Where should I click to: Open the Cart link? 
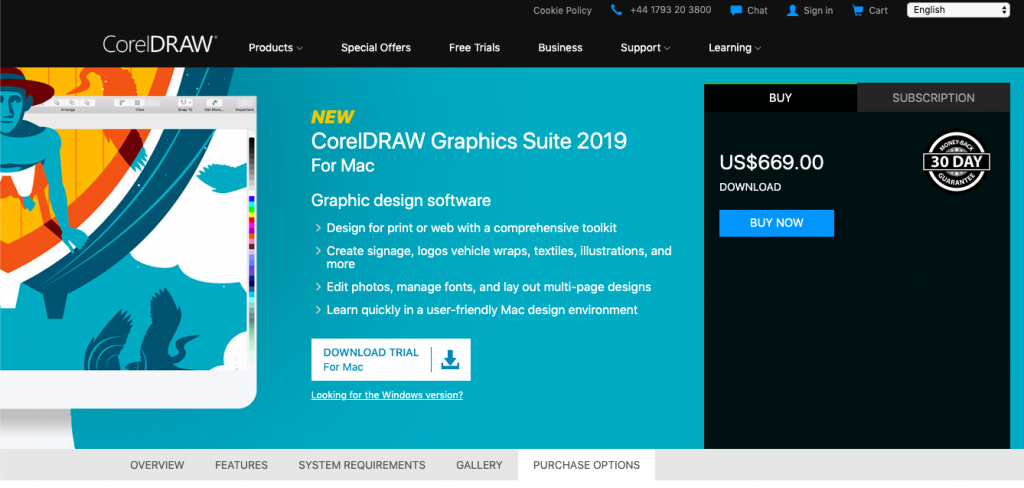[878, 10]
